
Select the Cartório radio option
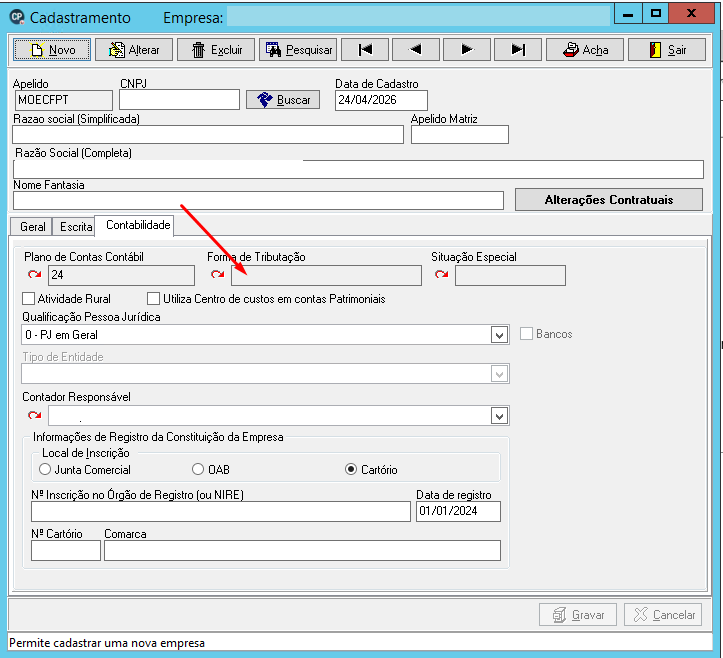point(351,469)
